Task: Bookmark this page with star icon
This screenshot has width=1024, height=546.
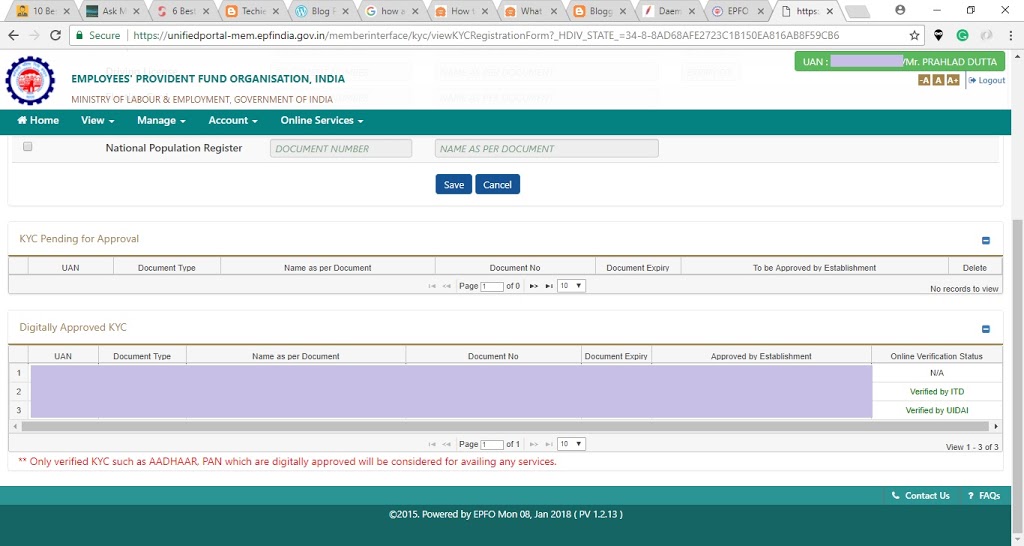Action: (x=914, y=35)
